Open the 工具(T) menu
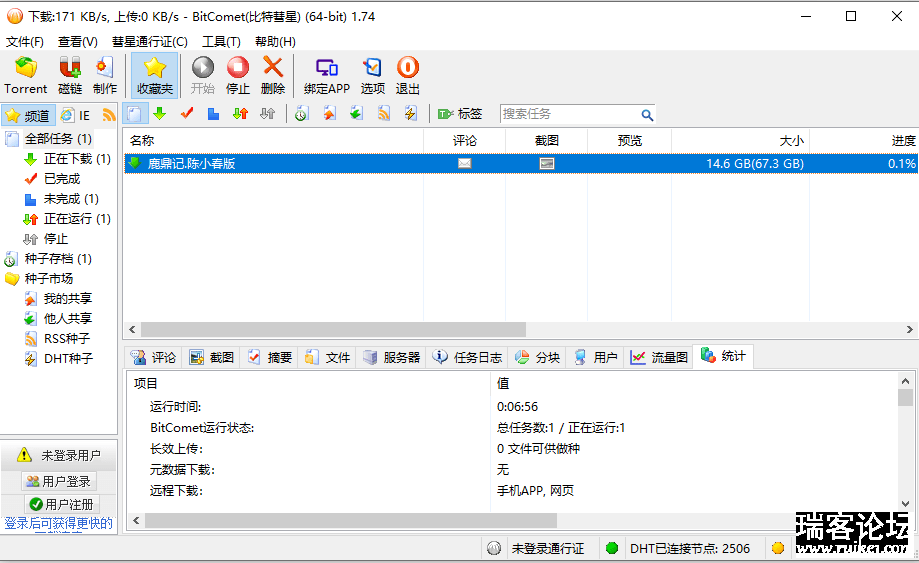Image resolution: width=919 pixels, height=563 pixels. [221, 42]
